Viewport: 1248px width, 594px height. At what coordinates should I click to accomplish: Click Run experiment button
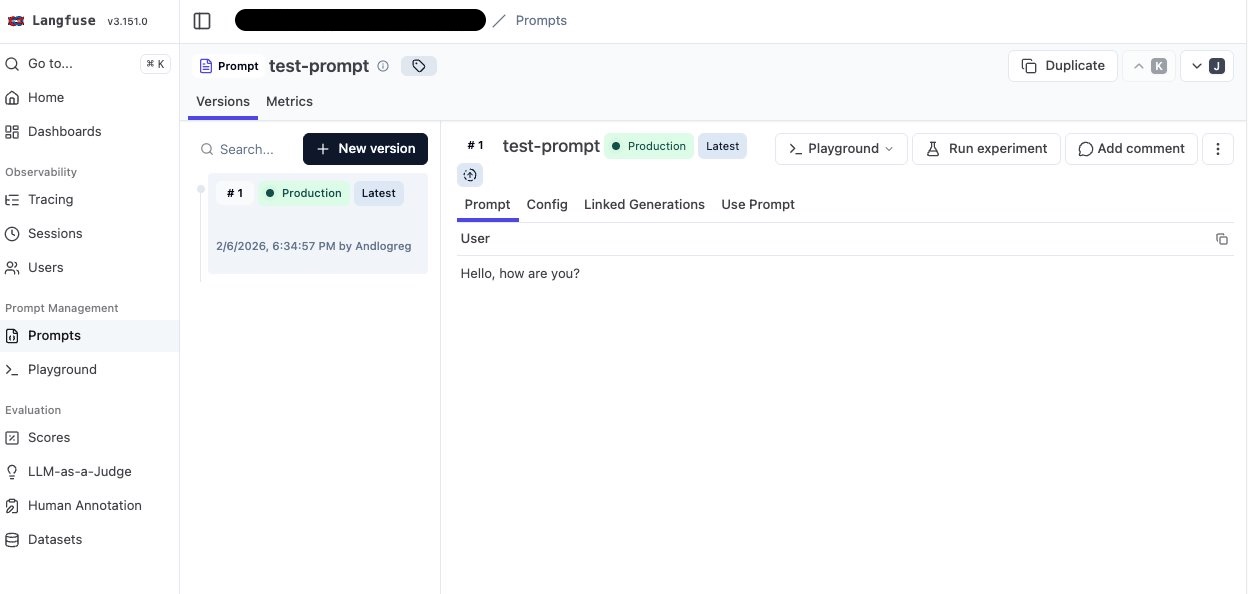pyautogui.click(x=985, y=149)
